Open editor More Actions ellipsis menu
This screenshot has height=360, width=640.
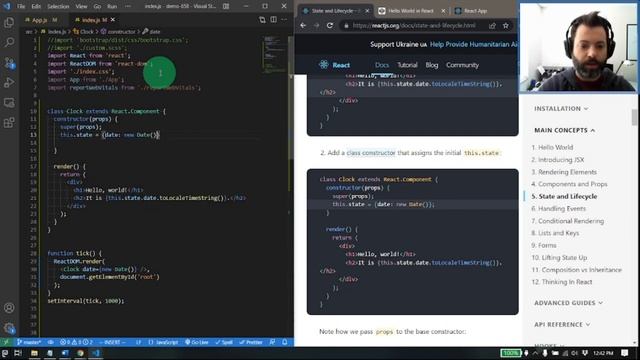coord(284,20)
